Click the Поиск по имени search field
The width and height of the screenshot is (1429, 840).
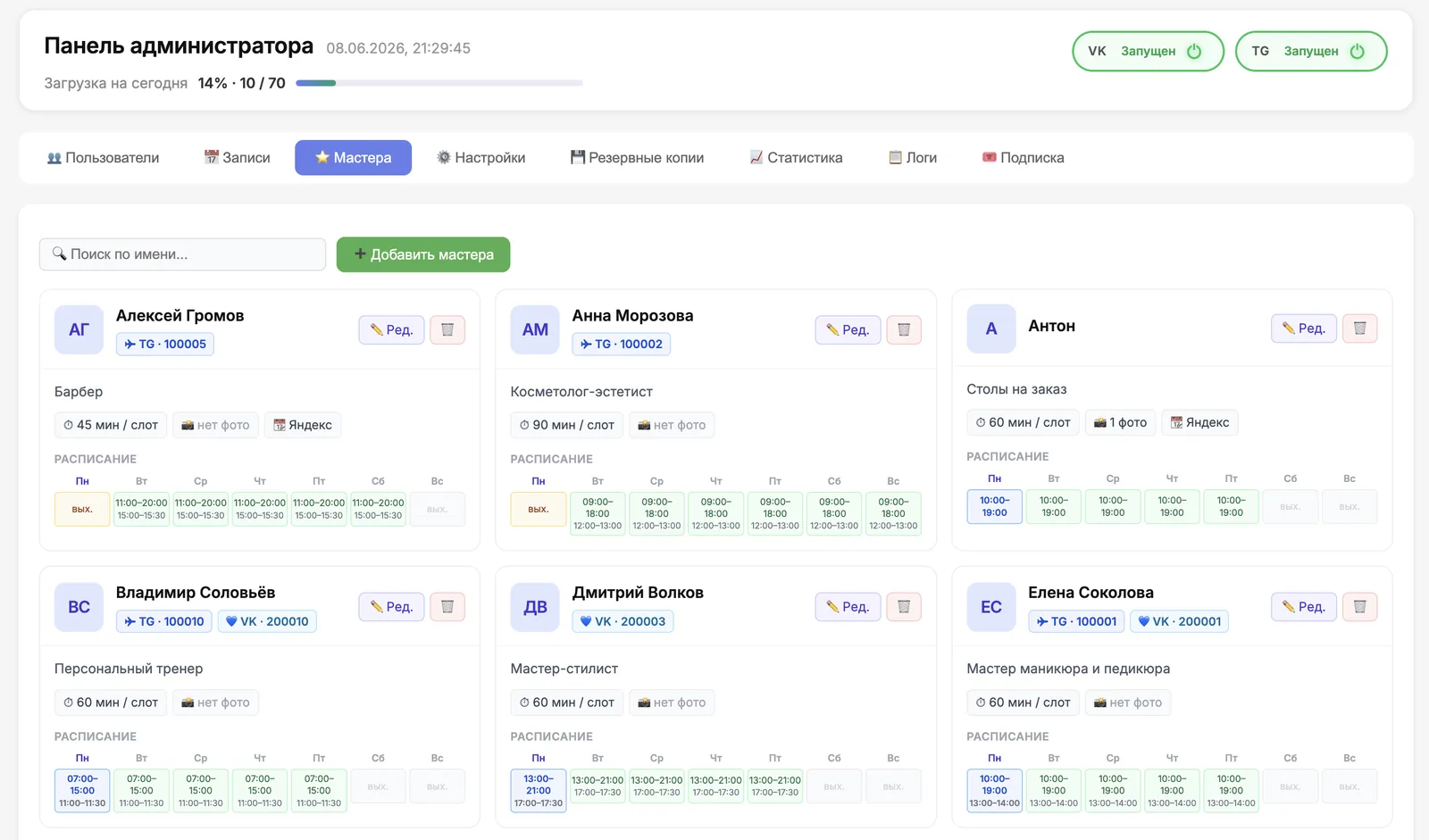182,254
